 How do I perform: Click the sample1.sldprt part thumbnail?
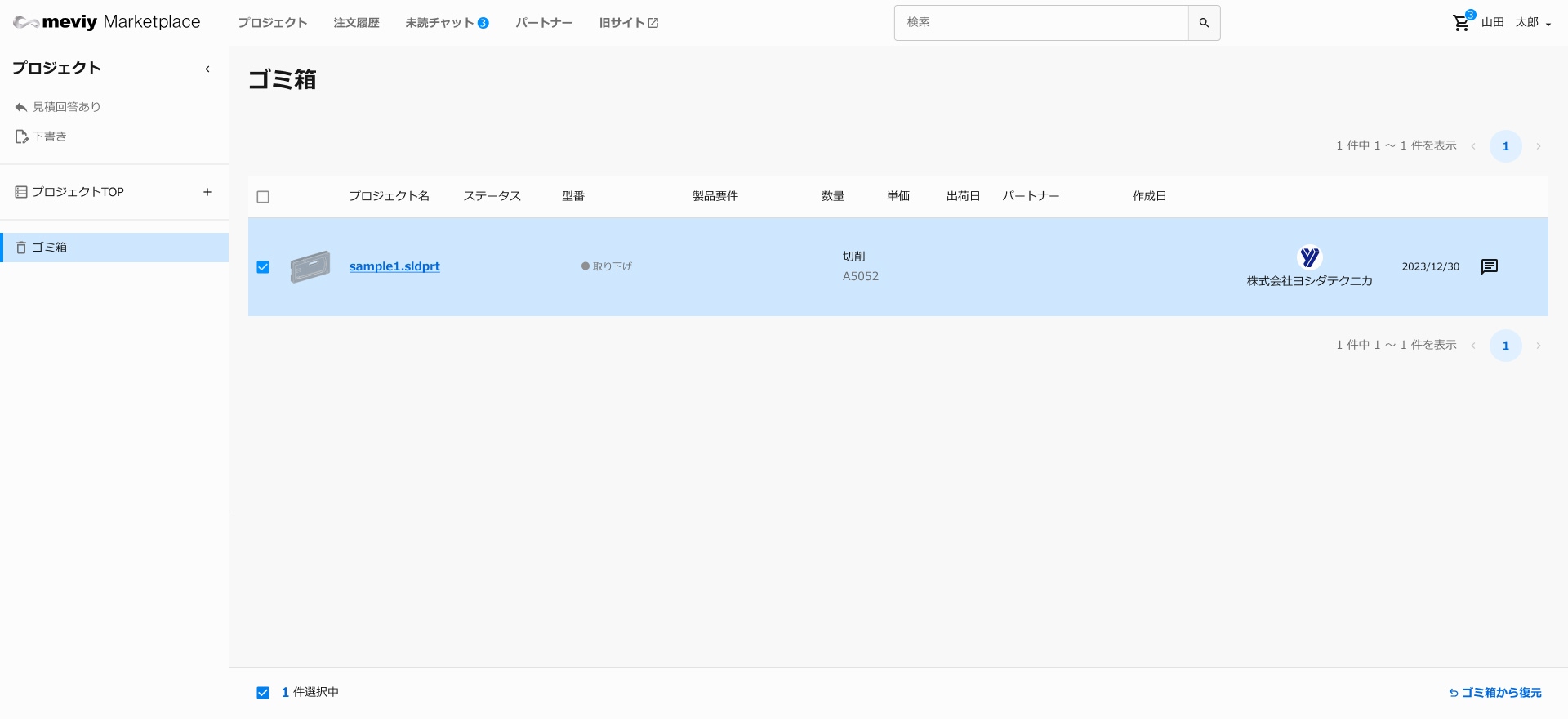(310, 266)
